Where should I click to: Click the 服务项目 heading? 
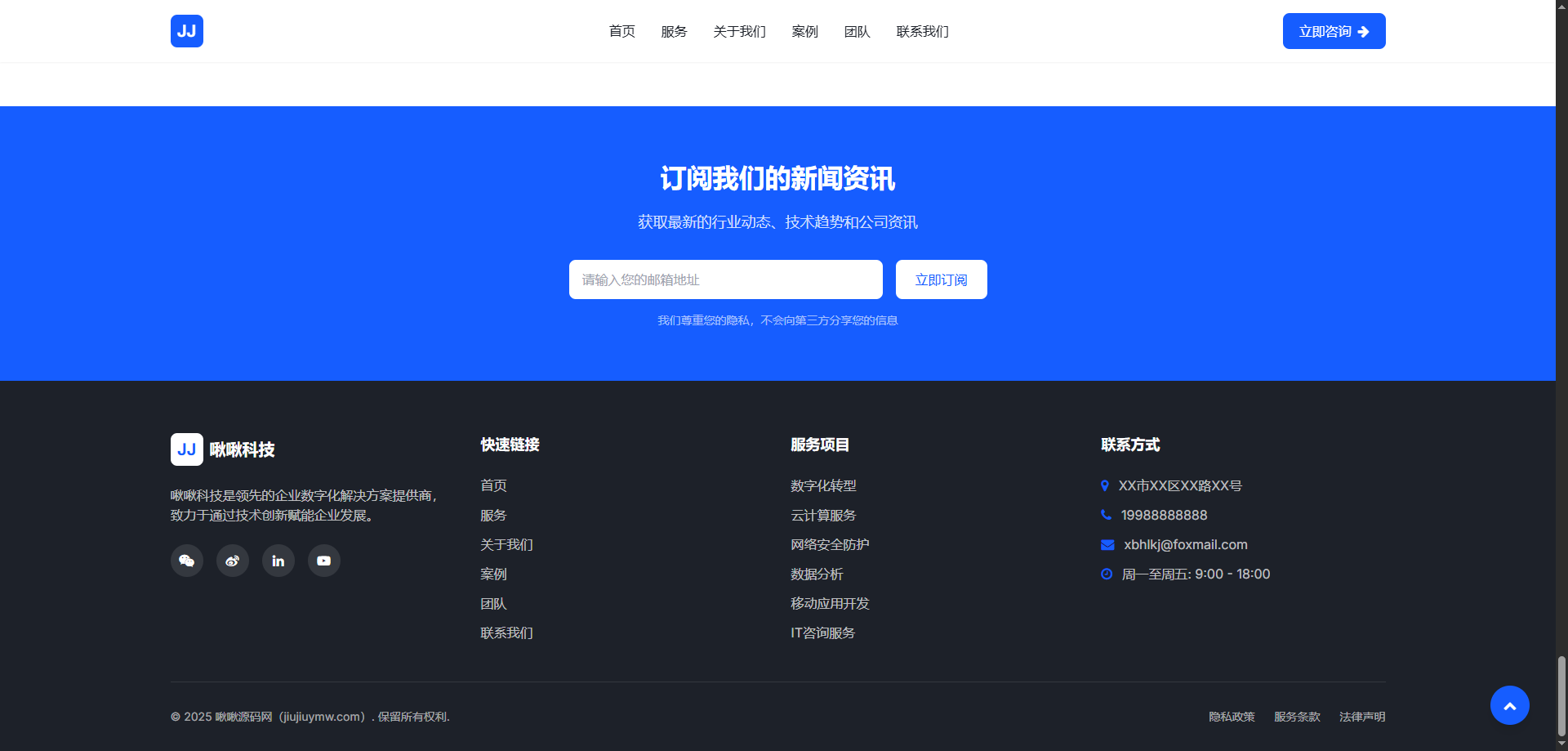(821, 445)
